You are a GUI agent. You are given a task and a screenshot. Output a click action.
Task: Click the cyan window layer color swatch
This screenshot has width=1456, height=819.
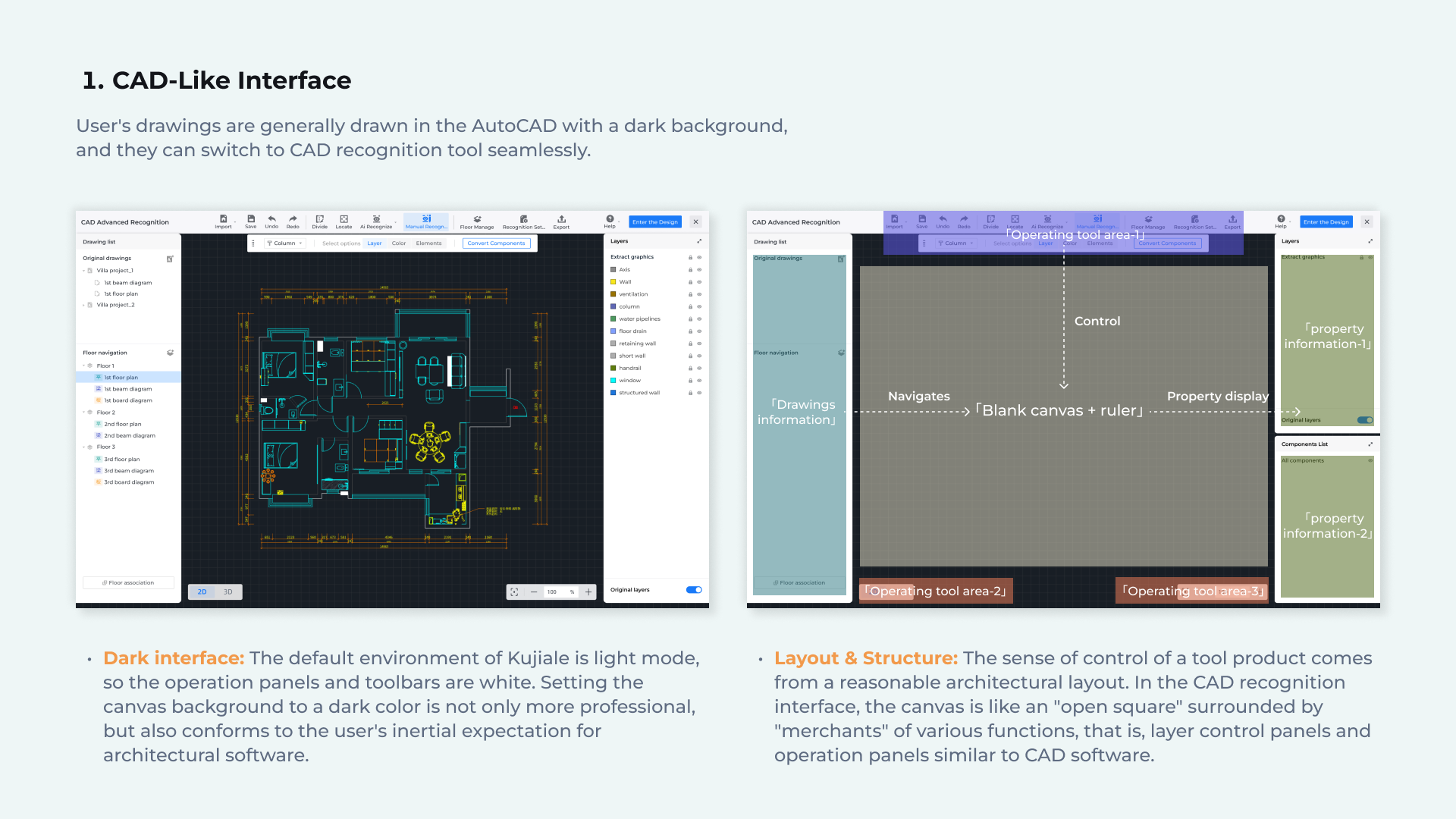[x=613, y=381]
